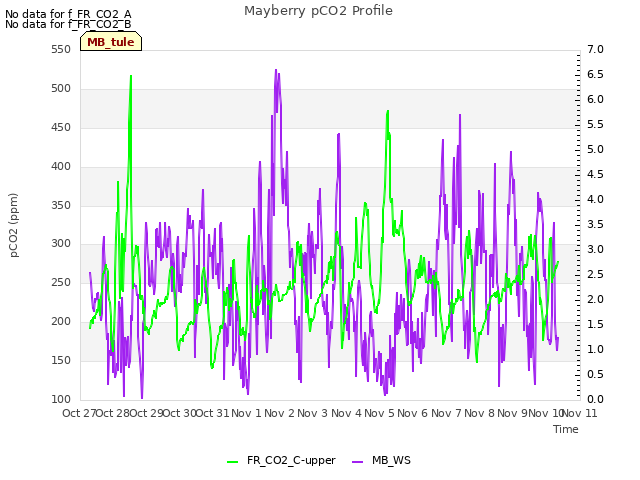Click the MB_tule annotation label
This screenshot has width=640, height=480.
111,42
